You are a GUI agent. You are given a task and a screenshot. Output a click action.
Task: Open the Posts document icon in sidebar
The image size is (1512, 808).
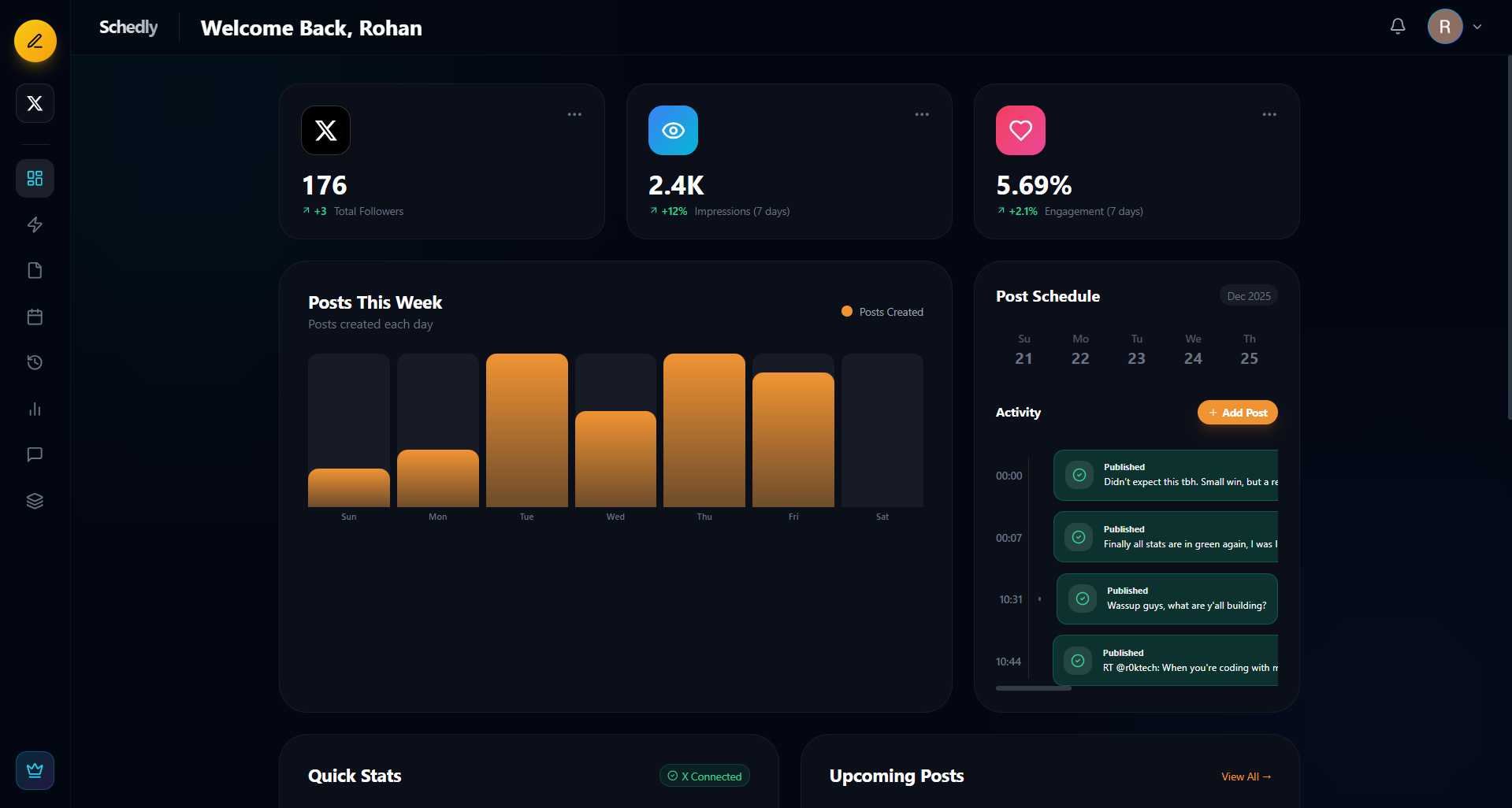point(35,270)
